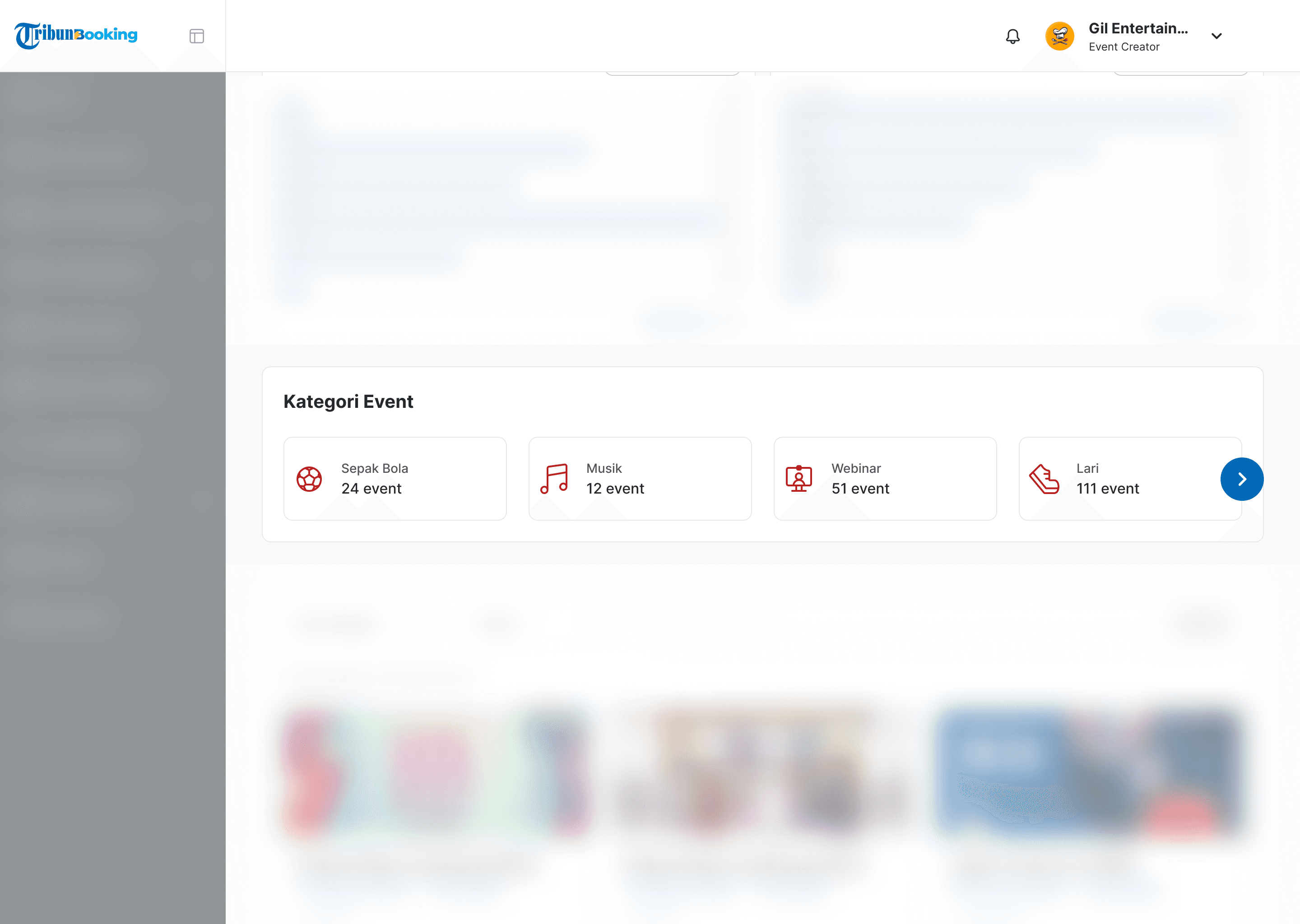Open the notifications bell
Image resolution: width=1300 pixels, height=924 pixels.
[x=1012, y=37]
